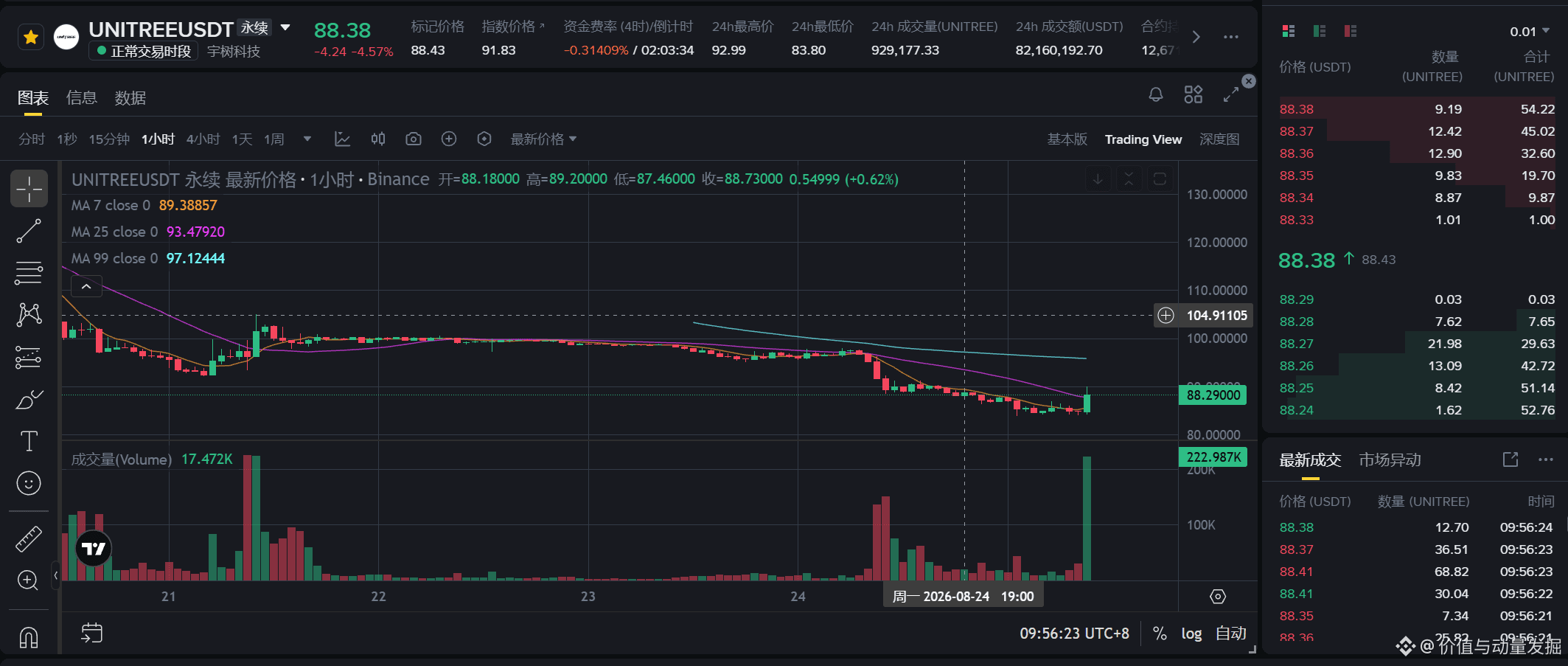Open the three-dot more menu in the ticker header
This screenshot has height=666, width=1568.
tap(1230, 37)
